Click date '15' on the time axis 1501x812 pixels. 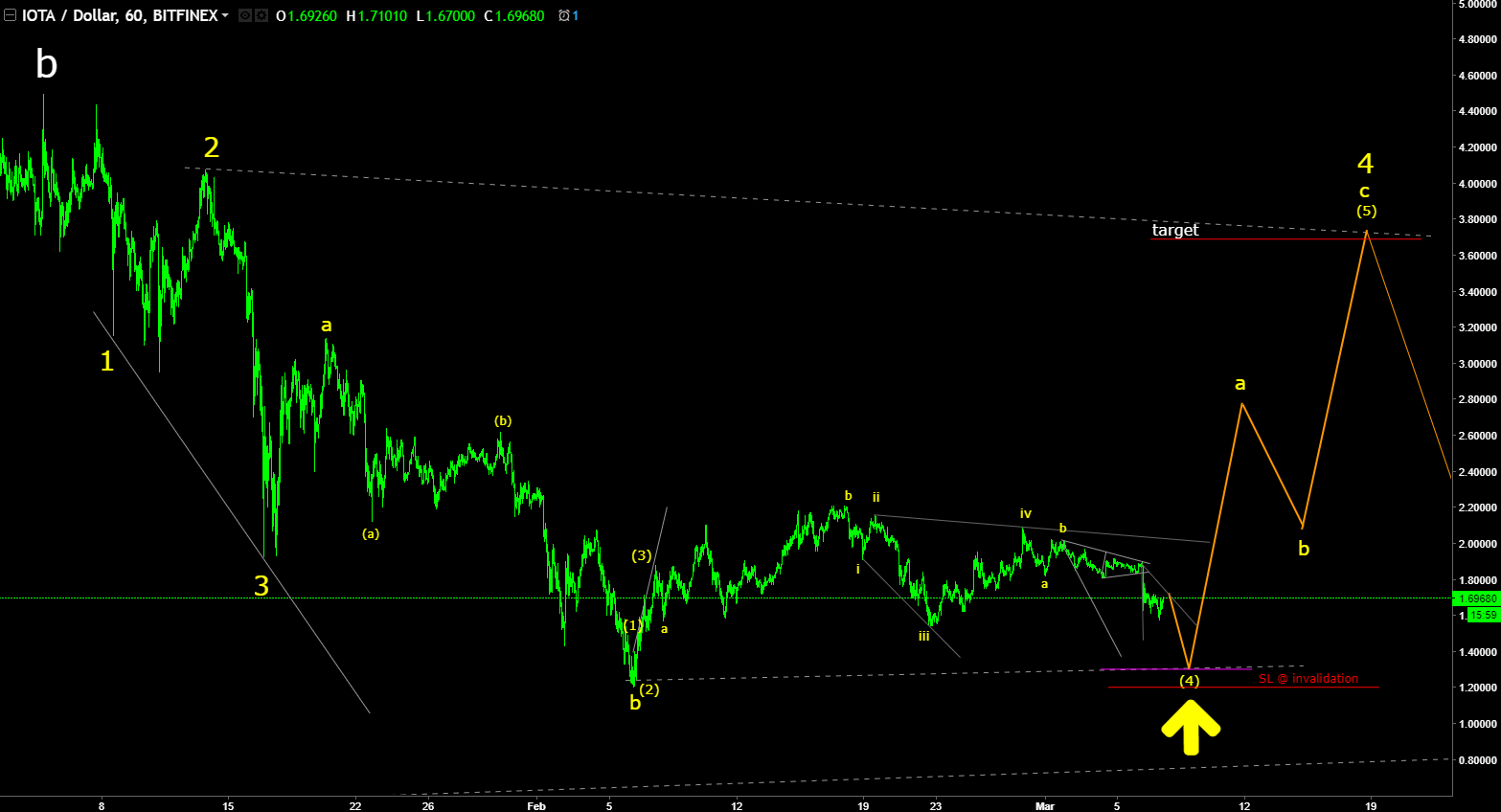tap(228, 806)
